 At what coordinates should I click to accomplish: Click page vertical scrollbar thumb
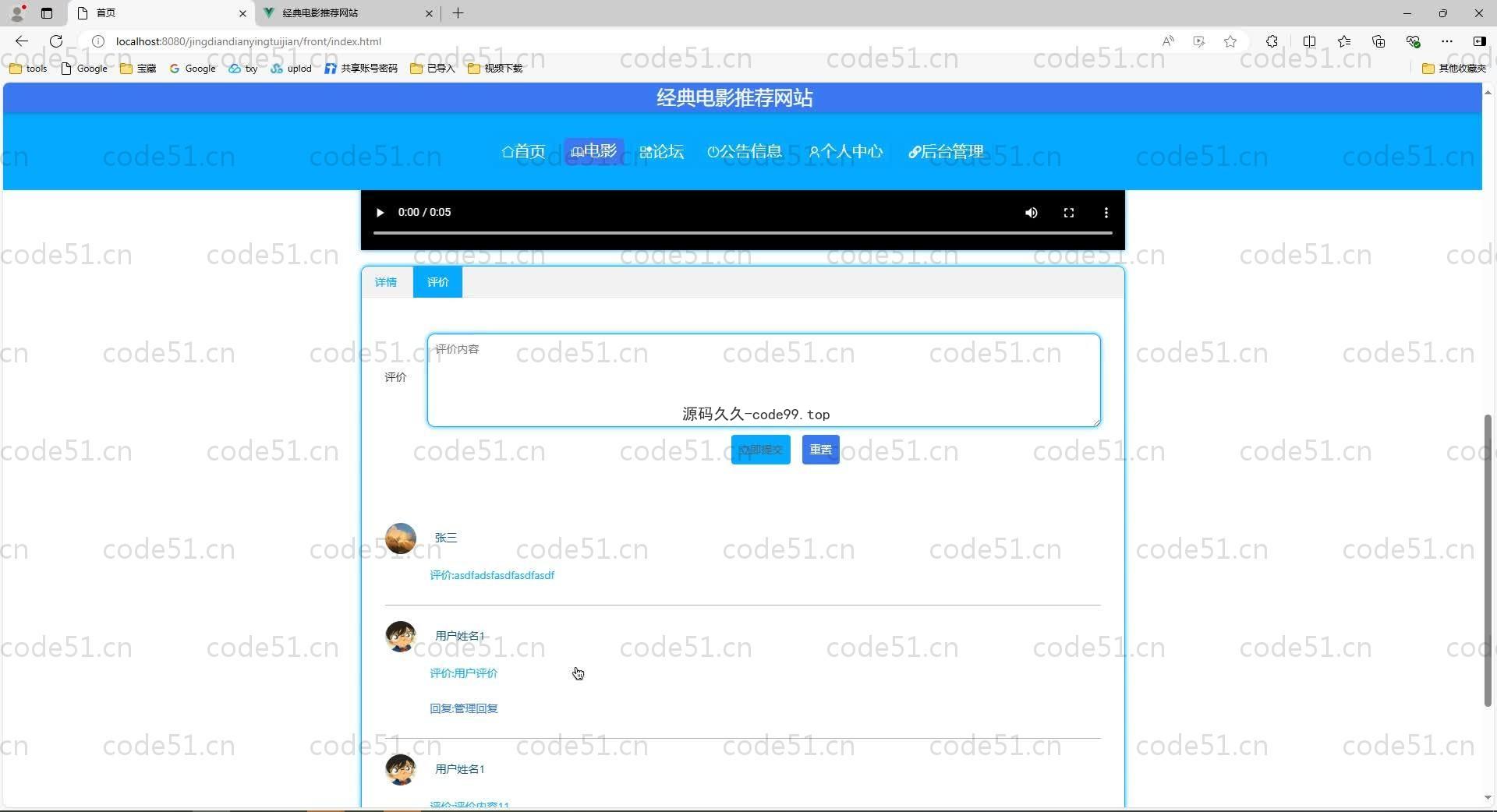pos(1488,561)
